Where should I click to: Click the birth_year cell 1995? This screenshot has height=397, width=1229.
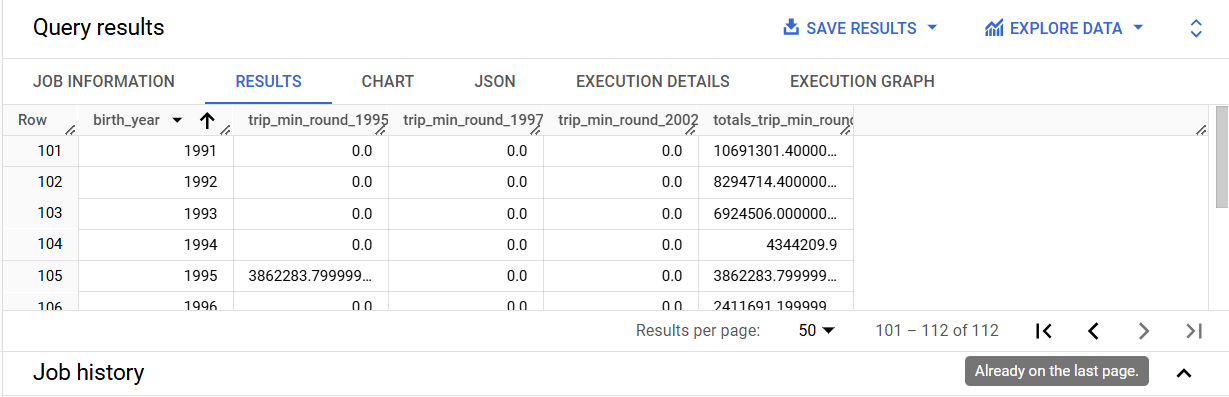156,275
